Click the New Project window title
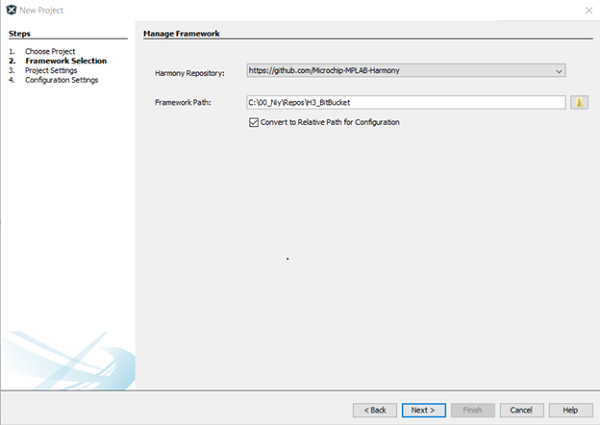Image resolution: width=600 pixels, height=425 pixels. tap(41, 10)
